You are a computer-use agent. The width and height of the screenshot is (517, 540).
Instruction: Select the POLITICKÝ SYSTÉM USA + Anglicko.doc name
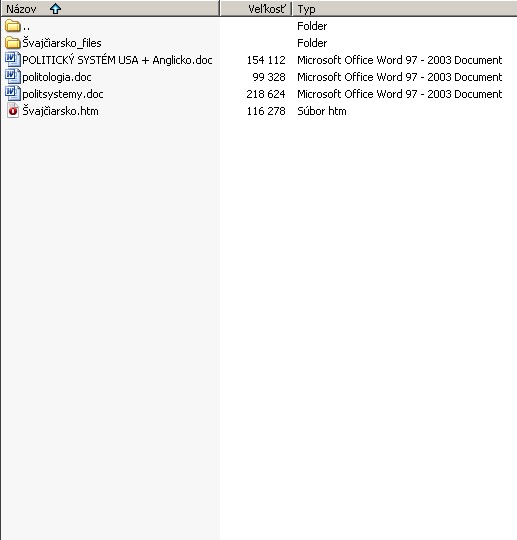117,60
